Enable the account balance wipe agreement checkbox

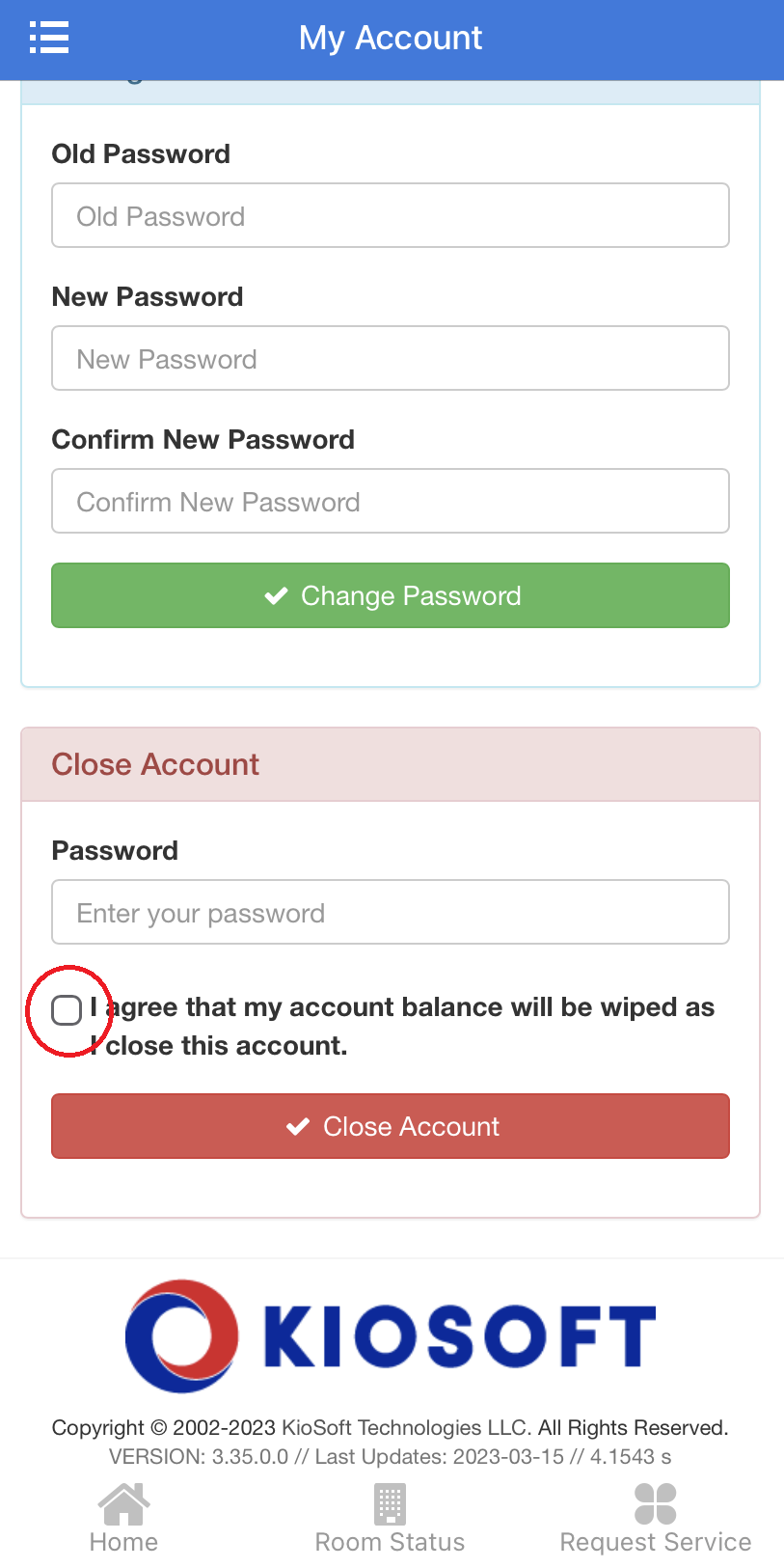click(x=67, y=1009)
